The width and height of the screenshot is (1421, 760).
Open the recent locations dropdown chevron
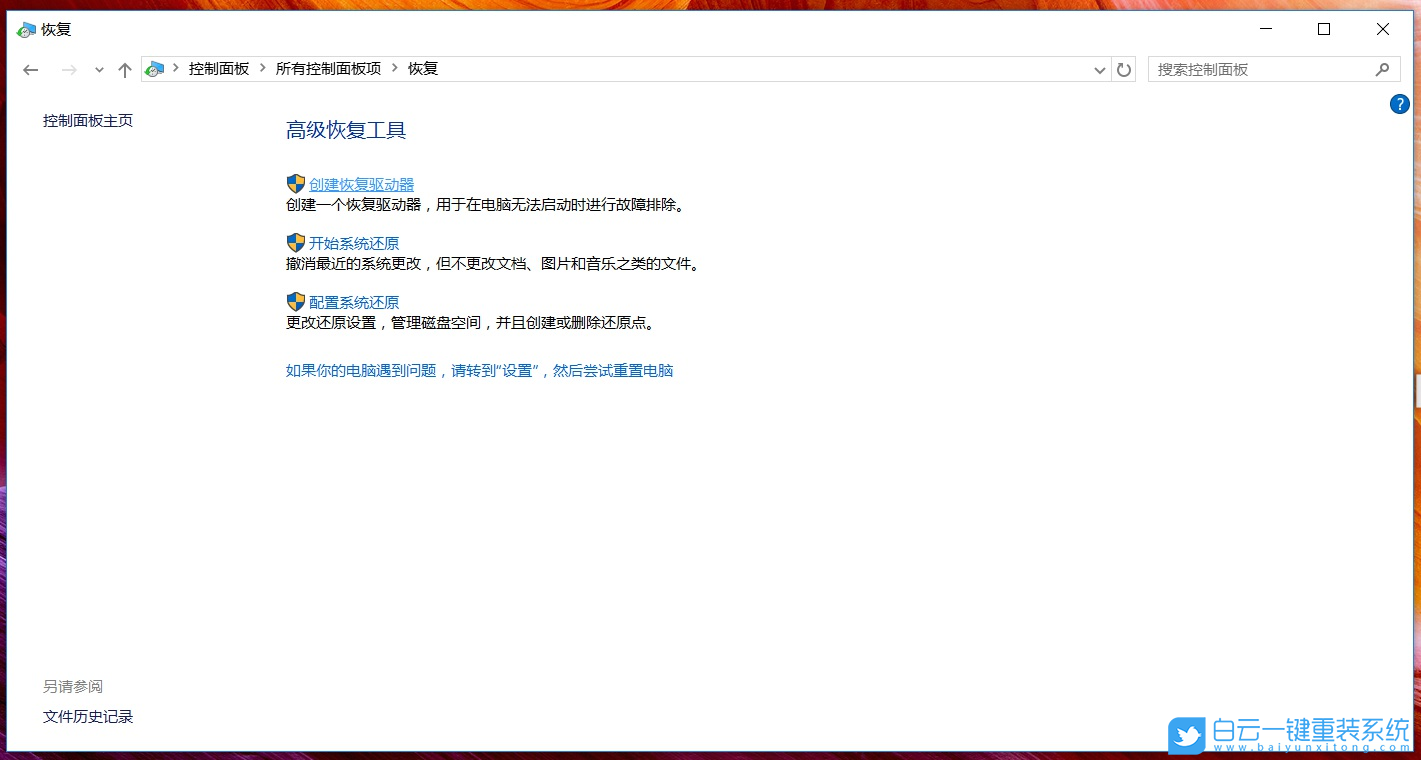tap(97, 70)
